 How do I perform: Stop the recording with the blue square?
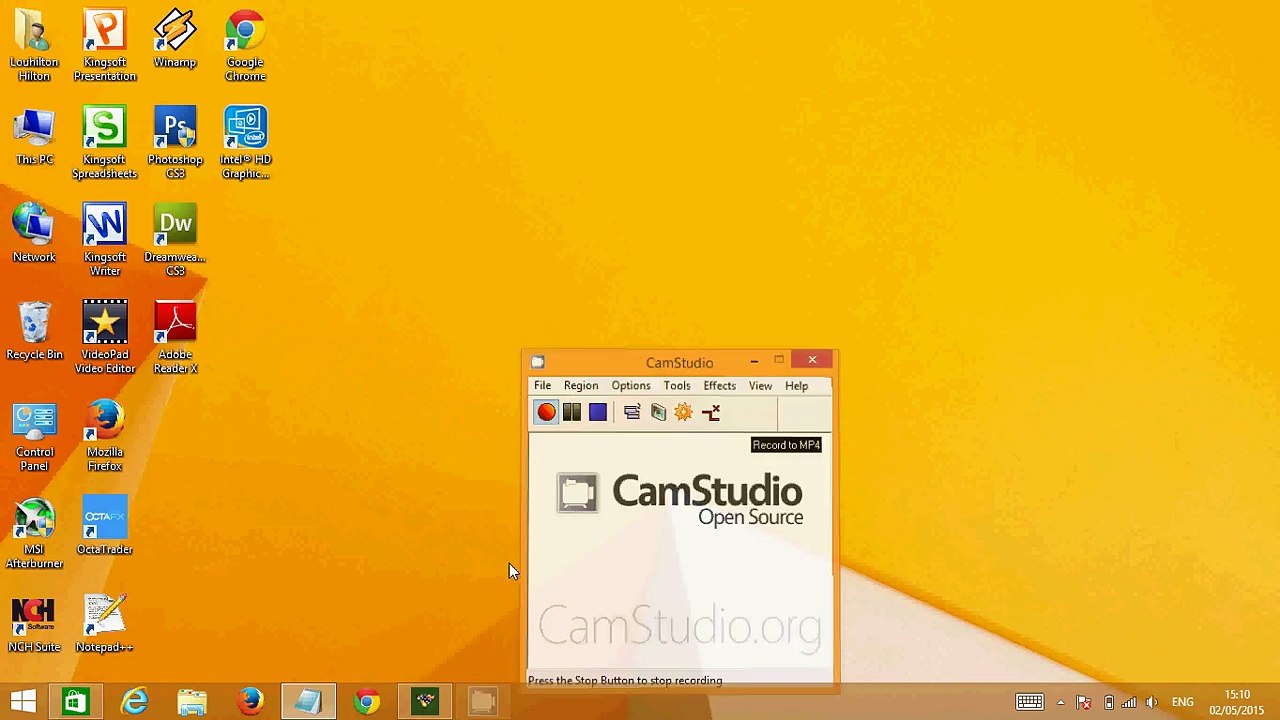point(598,412)
